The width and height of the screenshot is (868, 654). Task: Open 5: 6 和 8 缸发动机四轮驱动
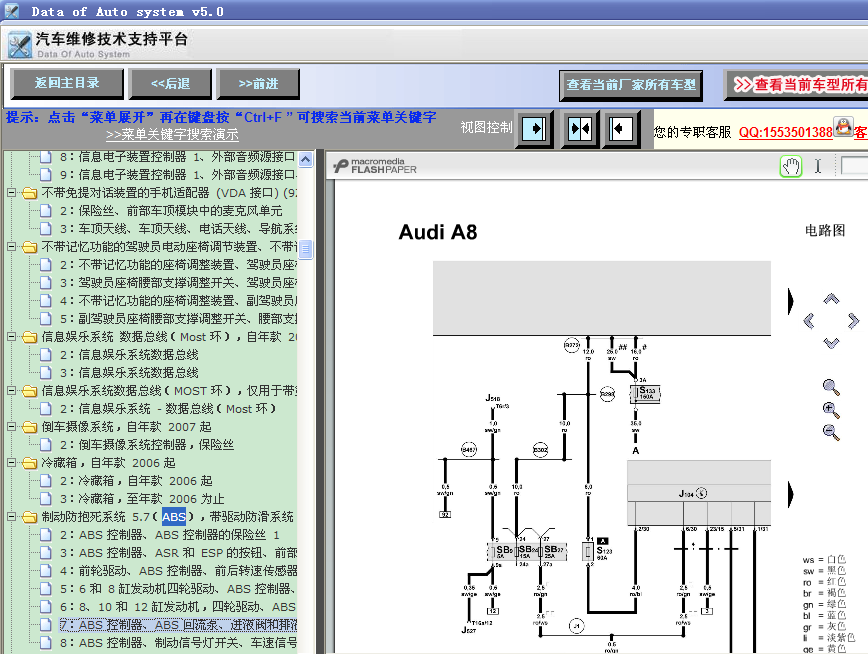pyautogui.click(x=178, y=589)
